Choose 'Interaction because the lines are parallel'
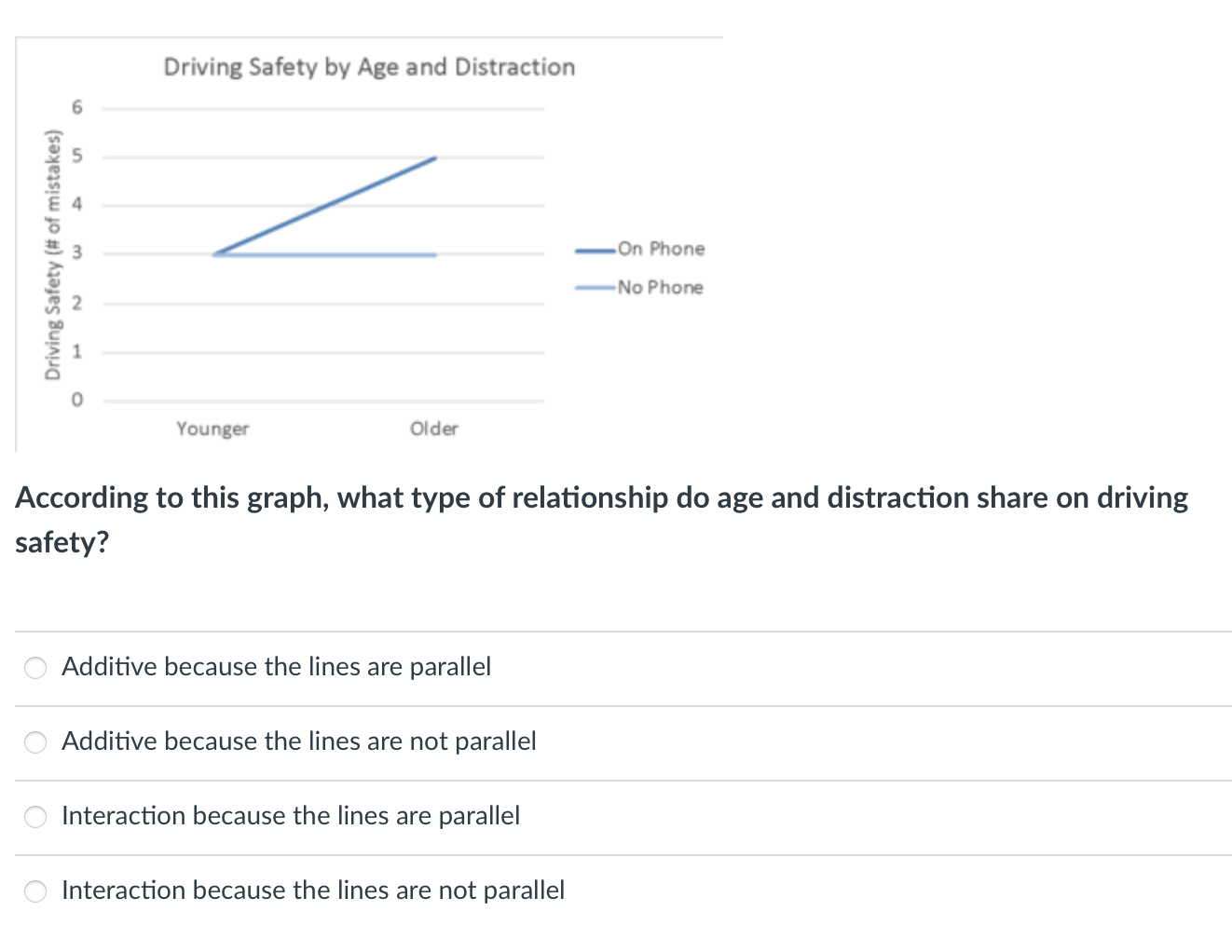 coord(34,817)
